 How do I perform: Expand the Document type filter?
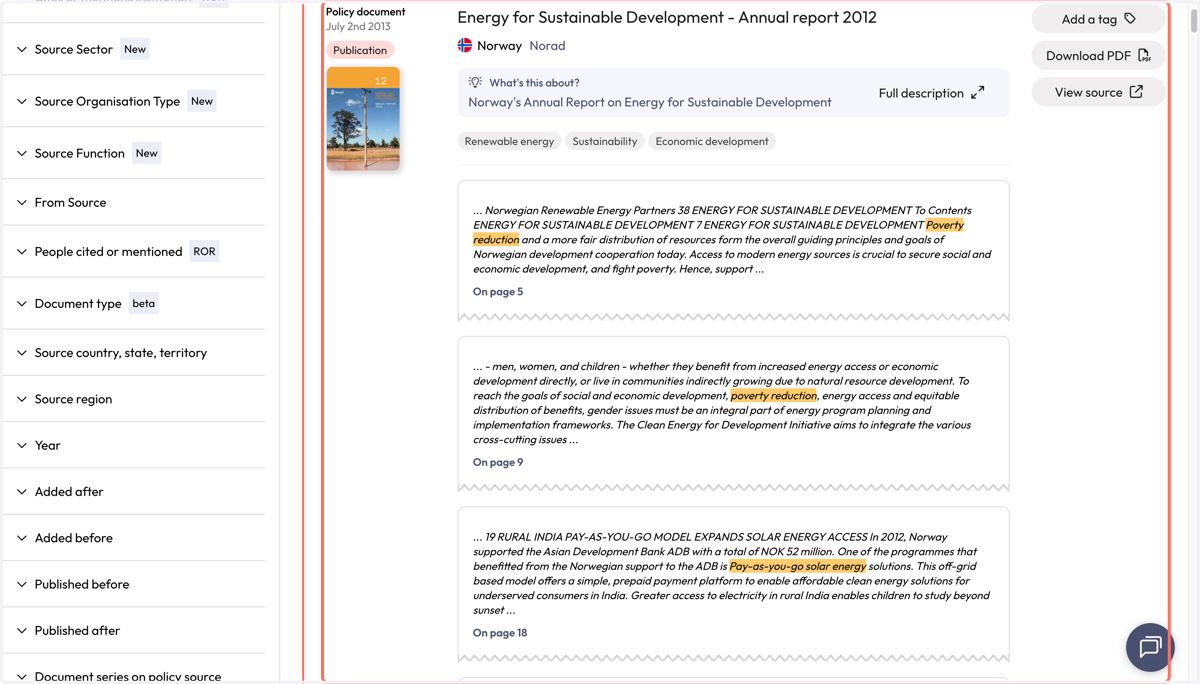coord(134,303)
